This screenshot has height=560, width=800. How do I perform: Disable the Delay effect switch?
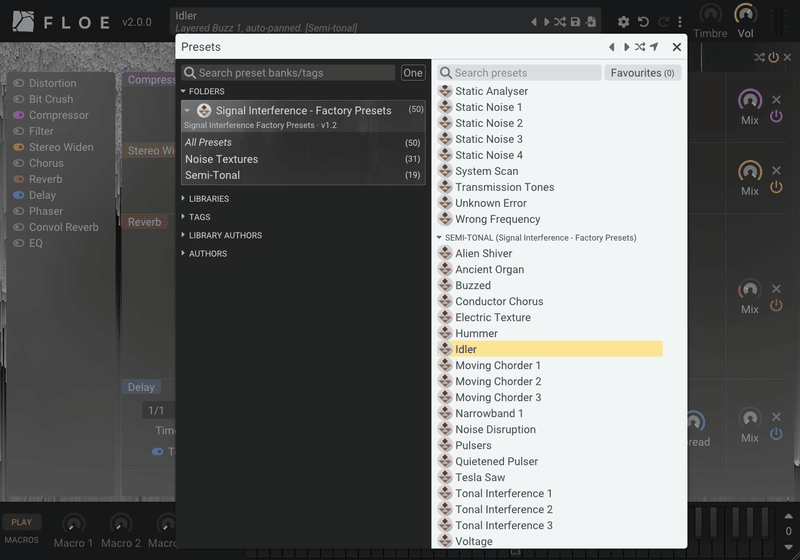[19, 195]
